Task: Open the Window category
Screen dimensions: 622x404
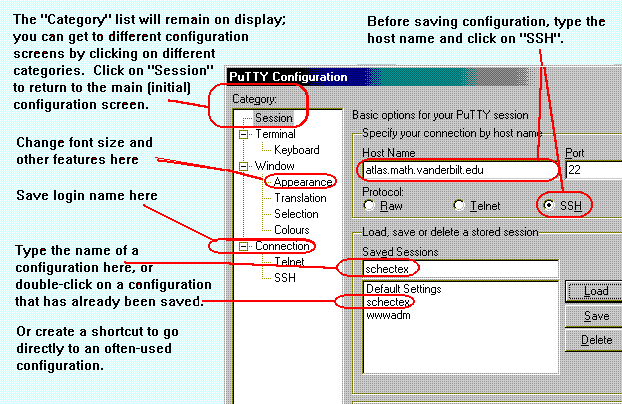Action: pos(275,166)
